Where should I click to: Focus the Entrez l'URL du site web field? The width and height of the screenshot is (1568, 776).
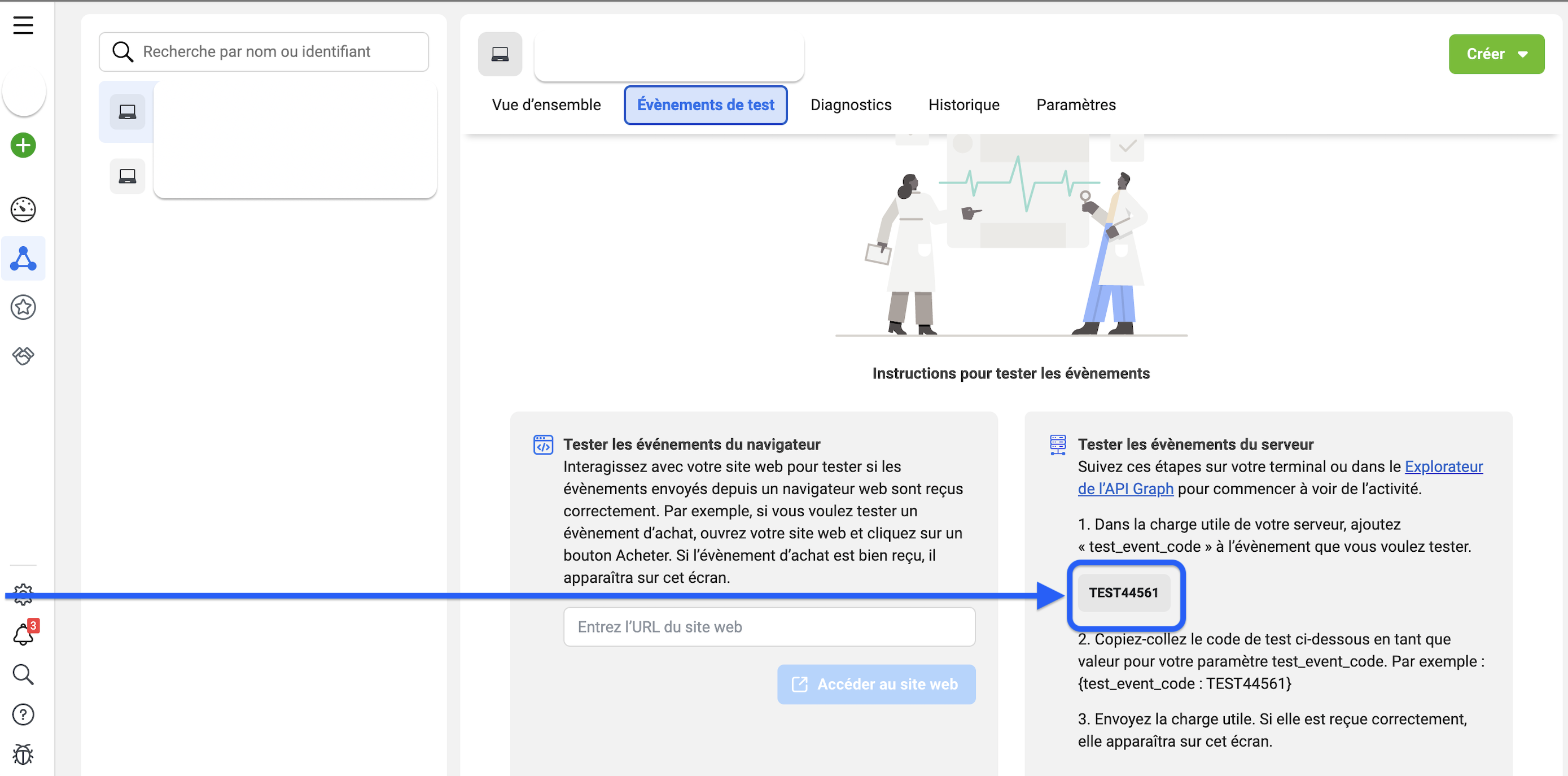[x=769, y=627]
